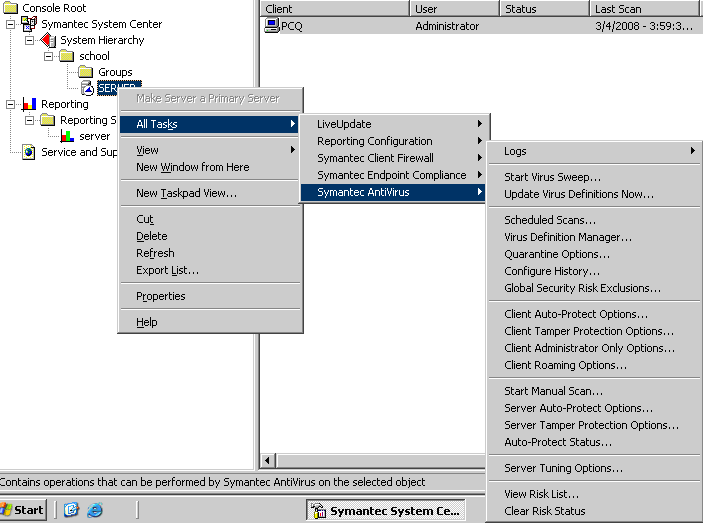Open Quarantine Options

click(594, 254)
